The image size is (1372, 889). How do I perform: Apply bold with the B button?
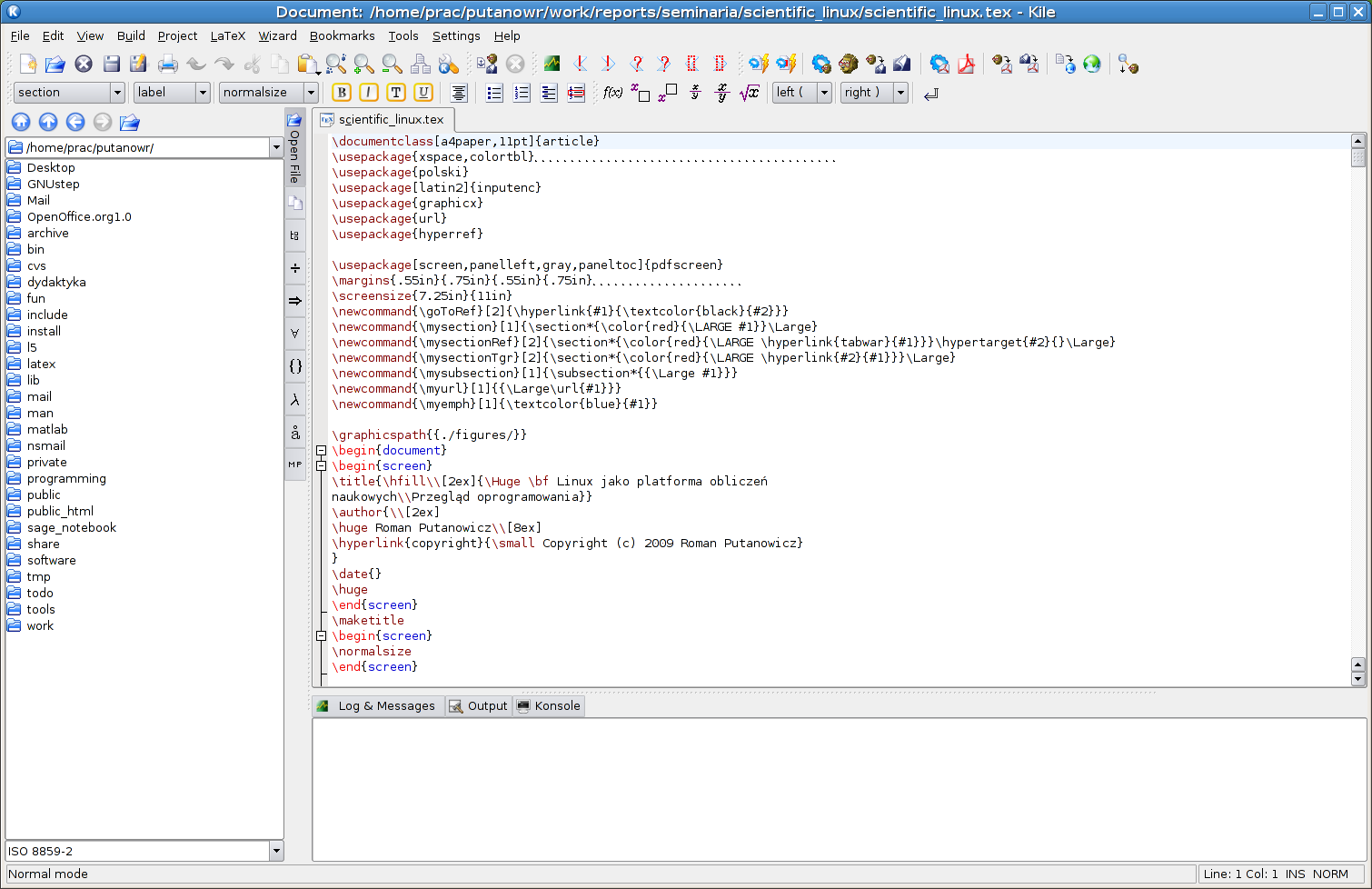tap(342, 92)
